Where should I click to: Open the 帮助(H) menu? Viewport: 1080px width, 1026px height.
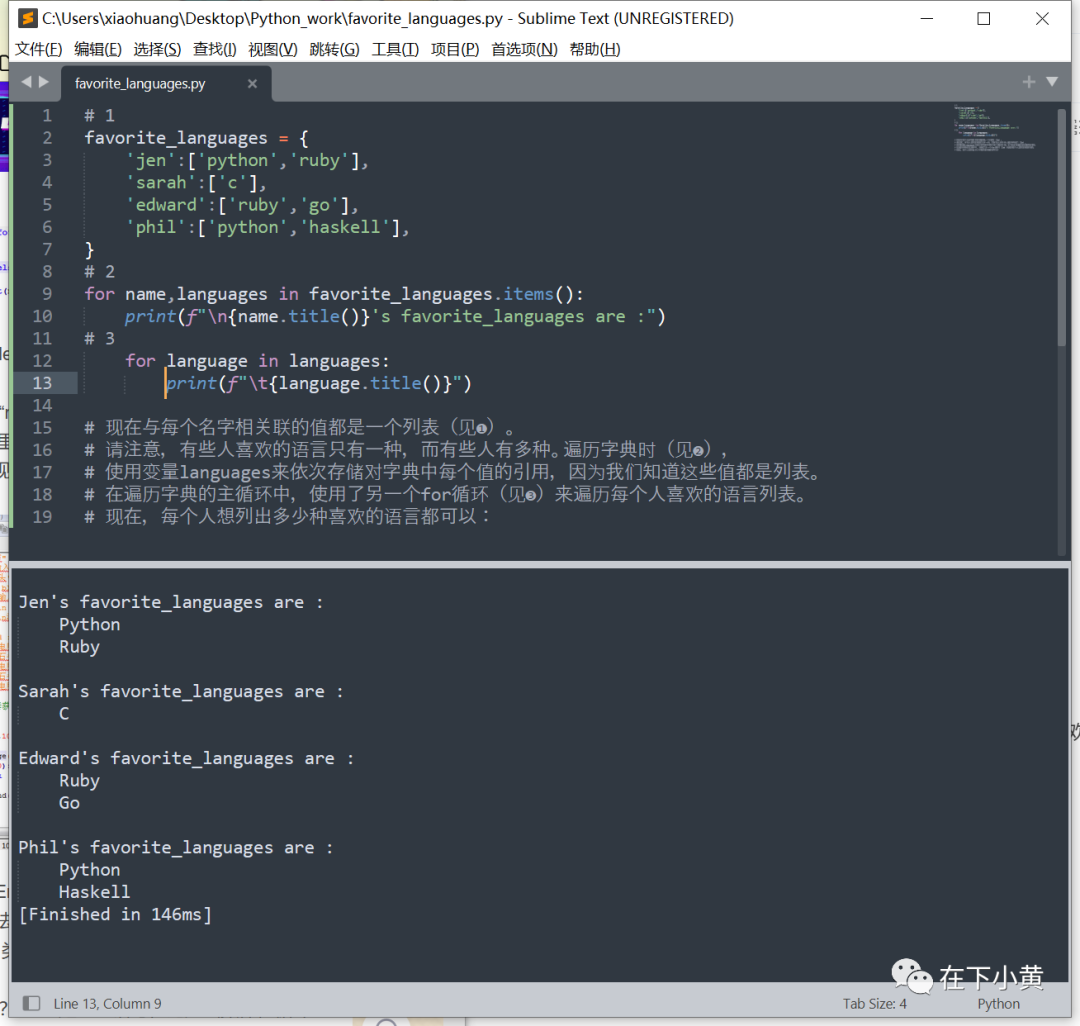[x=594, y=50]
